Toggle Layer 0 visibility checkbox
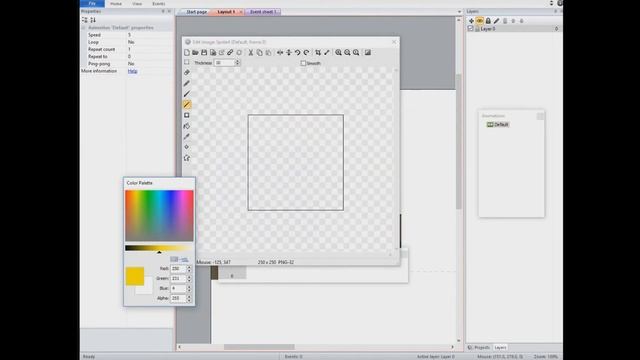This screenshot has width=640, height=360. [470, 29]
